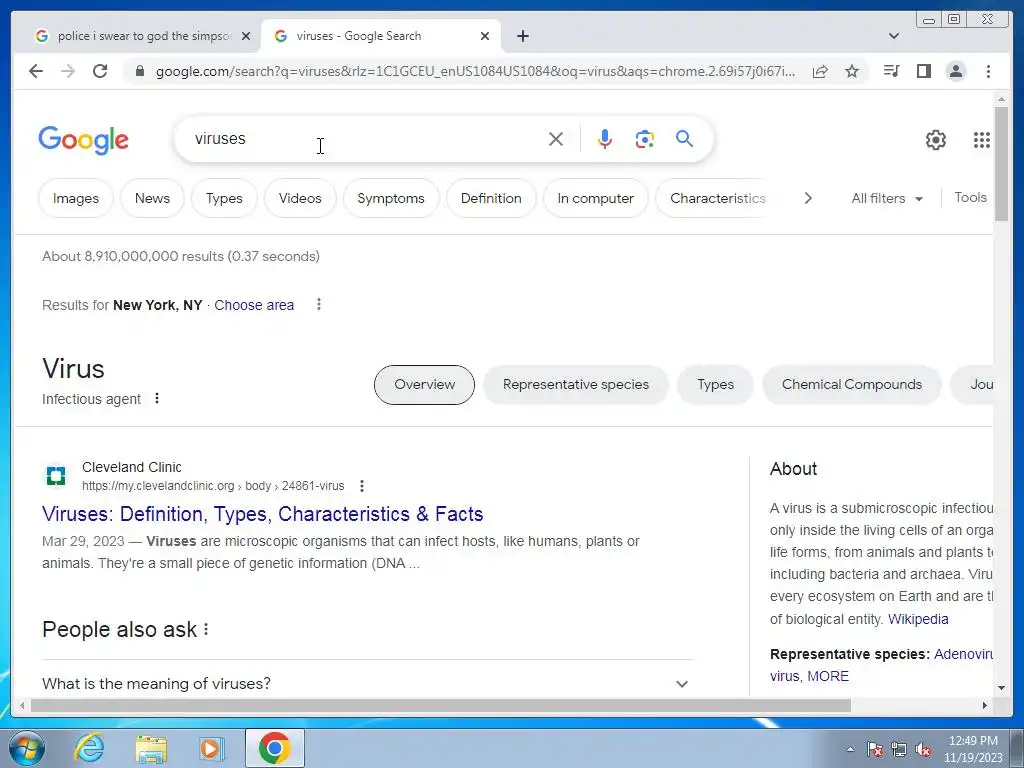Image resolution: width=1024 pixels, height=768 pixels.
Task: Open the tab search dropdown arrow
Action: coord(894,36)
